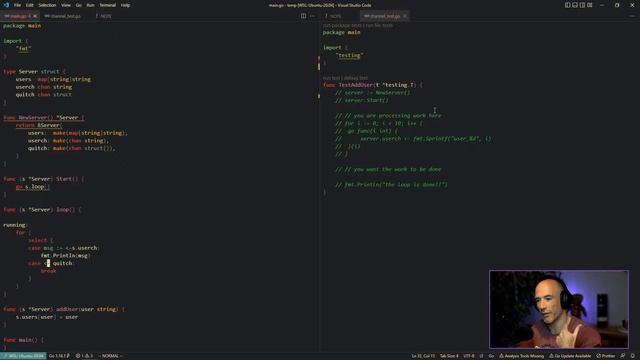Viewport: 640px width, 360px height.
Task: Click 'type Server struct' line in main.go
Action: [x=34, y=71]
